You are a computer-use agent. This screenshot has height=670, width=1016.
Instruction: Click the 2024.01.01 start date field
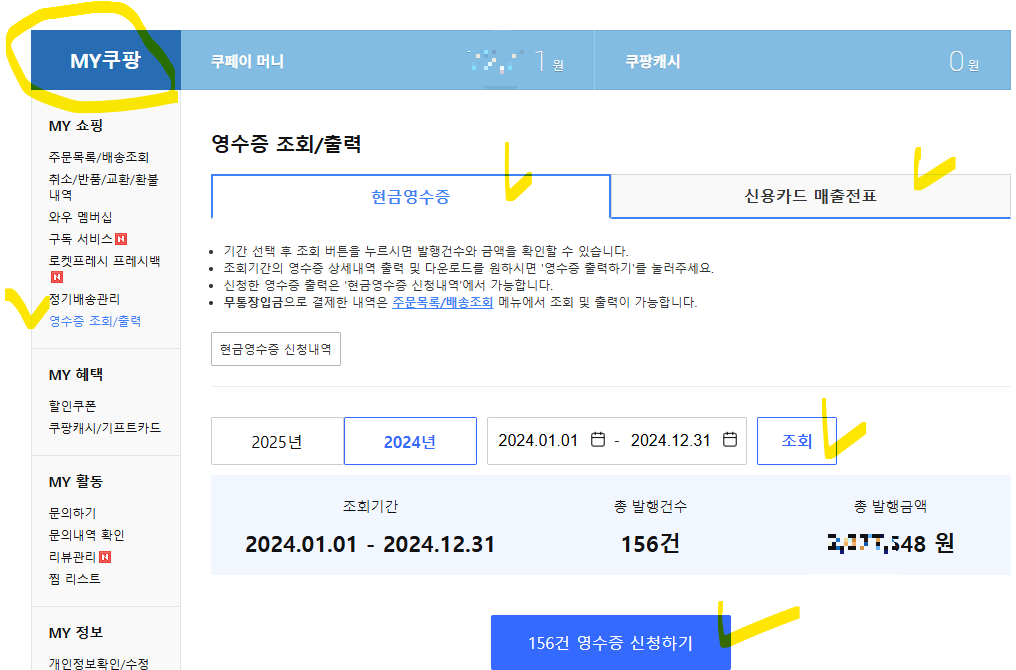pyautogui.click(x=538, y=441)
